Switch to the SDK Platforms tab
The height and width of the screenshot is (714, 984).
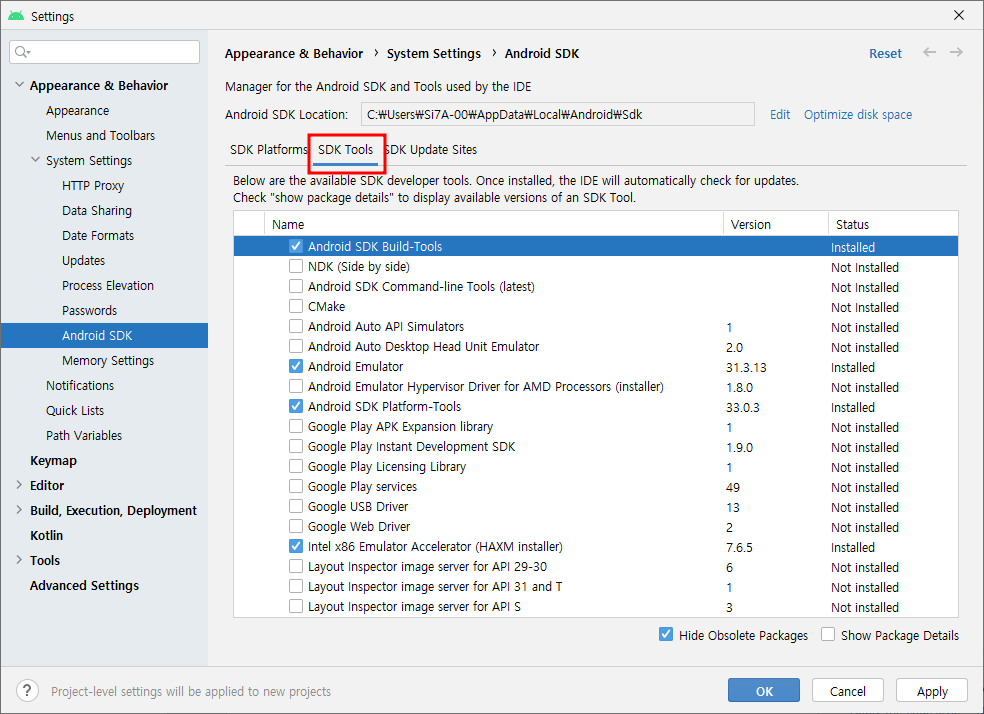pos(269,149)
